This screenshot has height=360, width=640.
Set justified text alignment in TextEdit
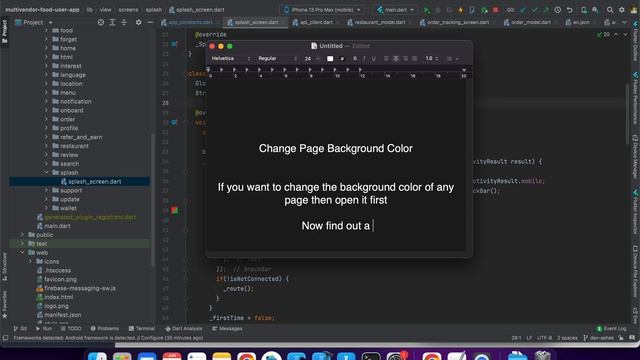pyautogui.click(x=414, y=59)
